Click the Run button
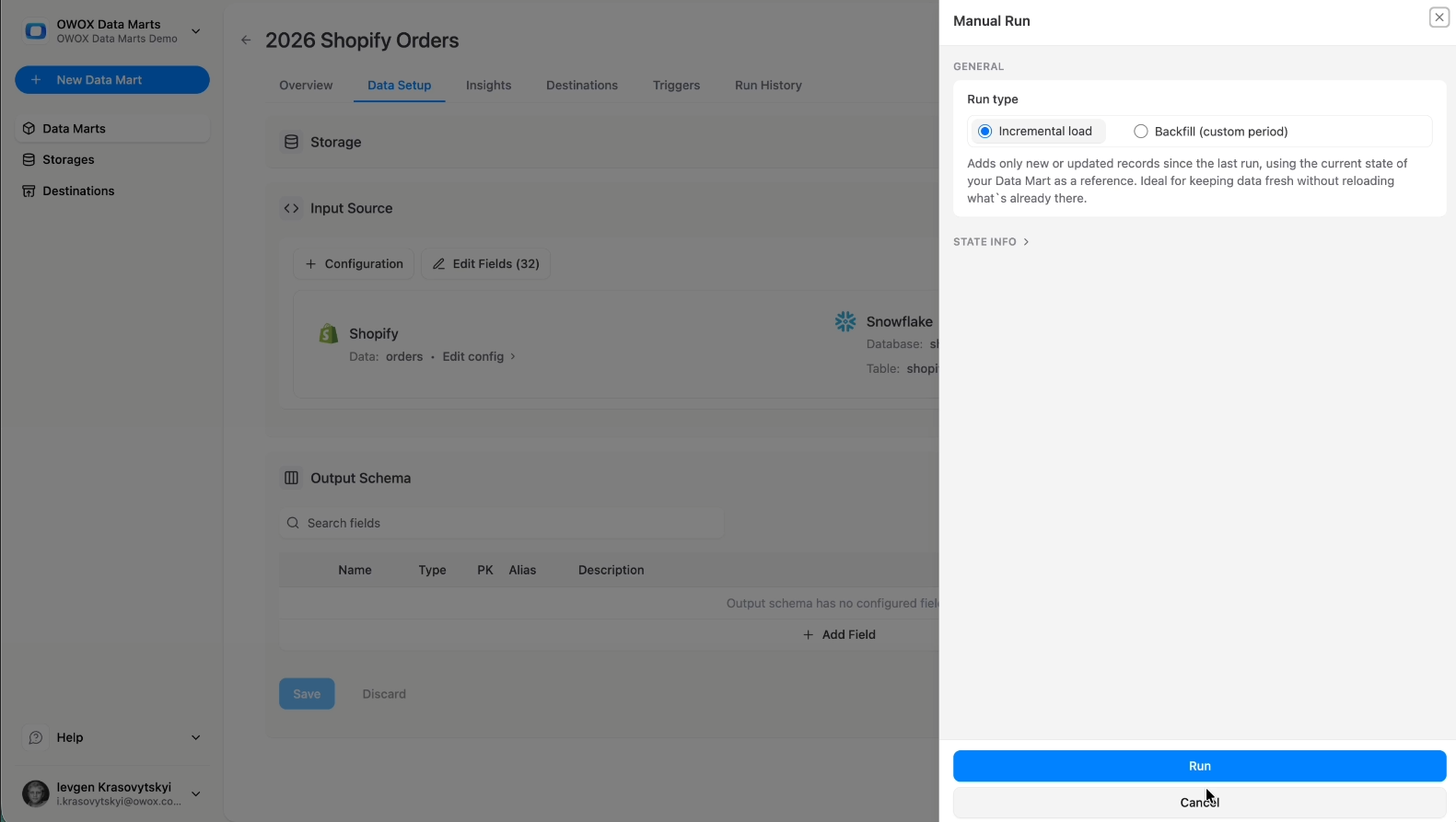The image size is (1456, 822). [x=1199, y=766]
